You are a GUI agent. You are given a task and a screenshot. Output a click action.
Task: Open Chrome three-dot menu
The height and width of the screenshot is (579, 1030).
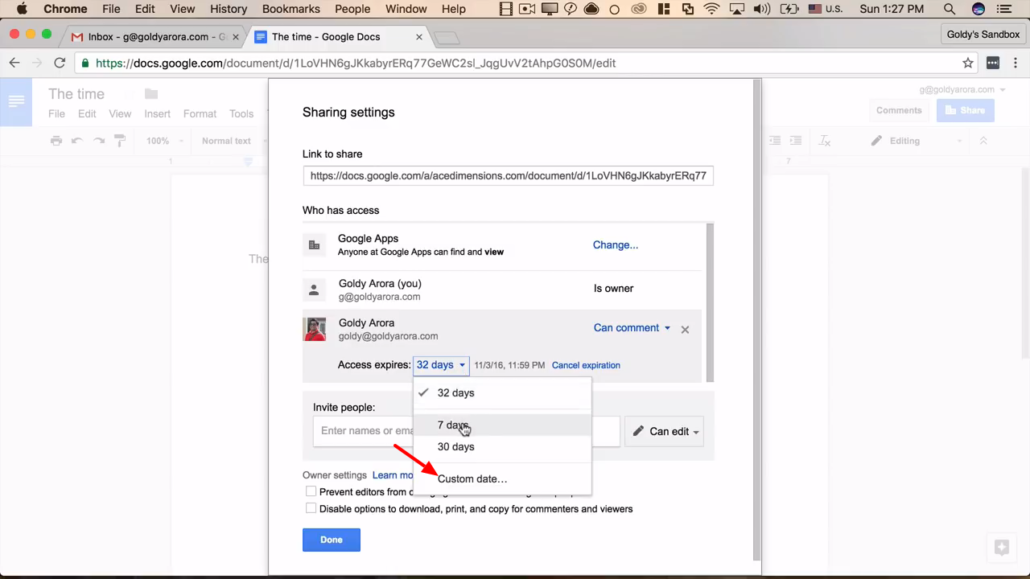[x=1016, y=63]
